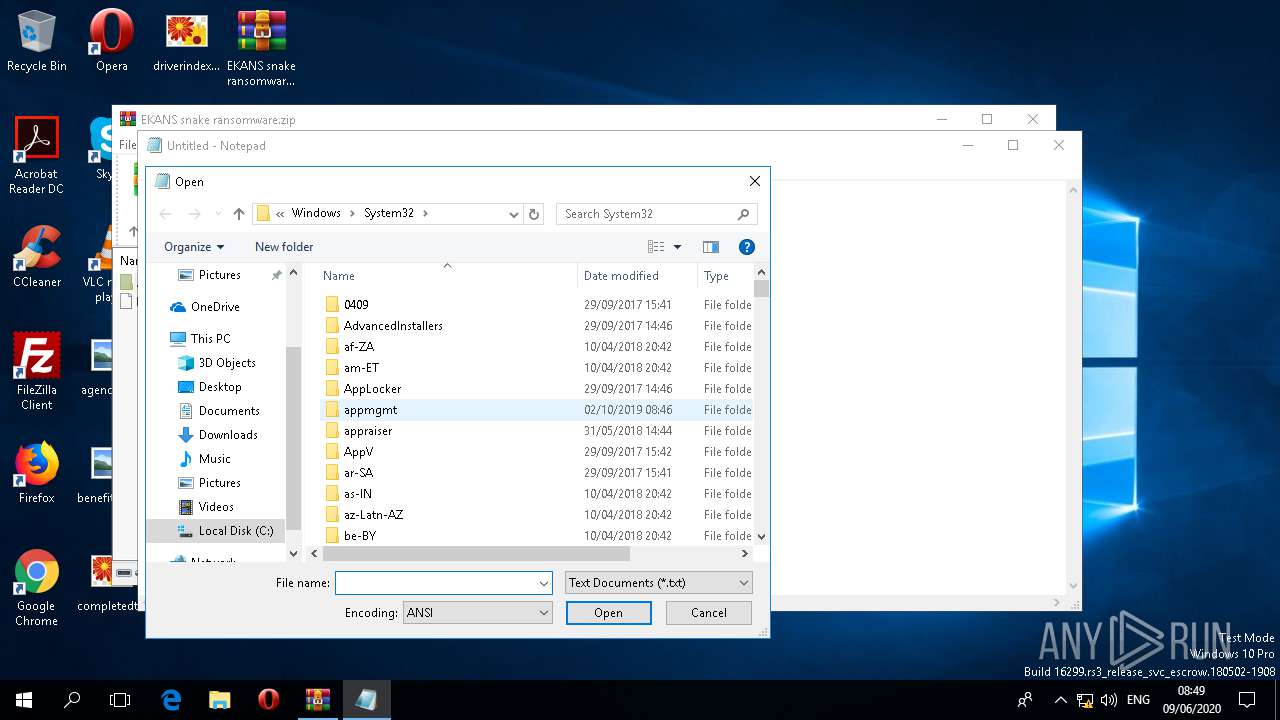This screenshot has height=720, width=1280.
Task: Open Desktop in navigation pane
Action: point(210,387)
